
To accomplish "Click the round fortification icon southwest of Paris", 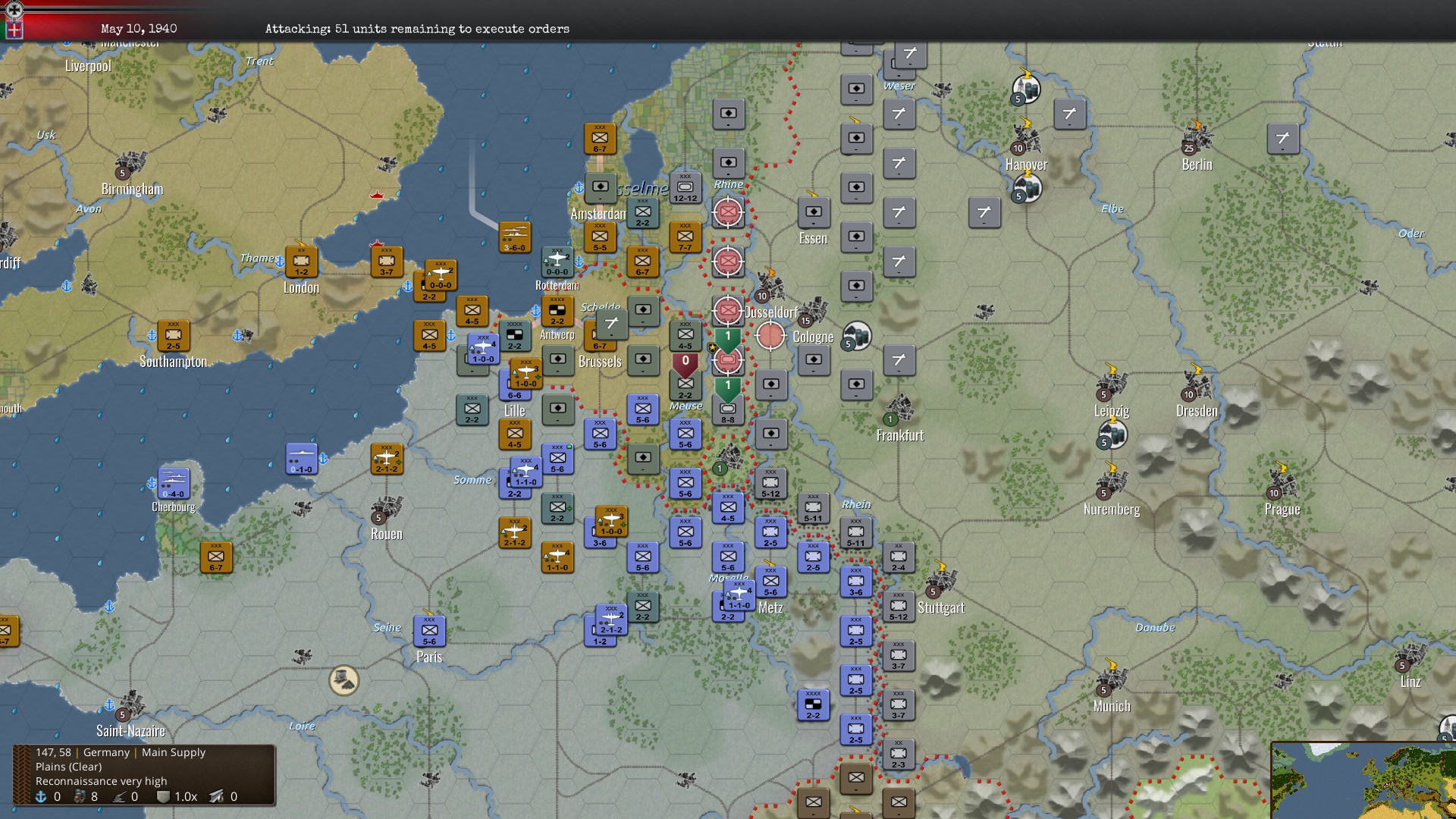I will [344, 680].
